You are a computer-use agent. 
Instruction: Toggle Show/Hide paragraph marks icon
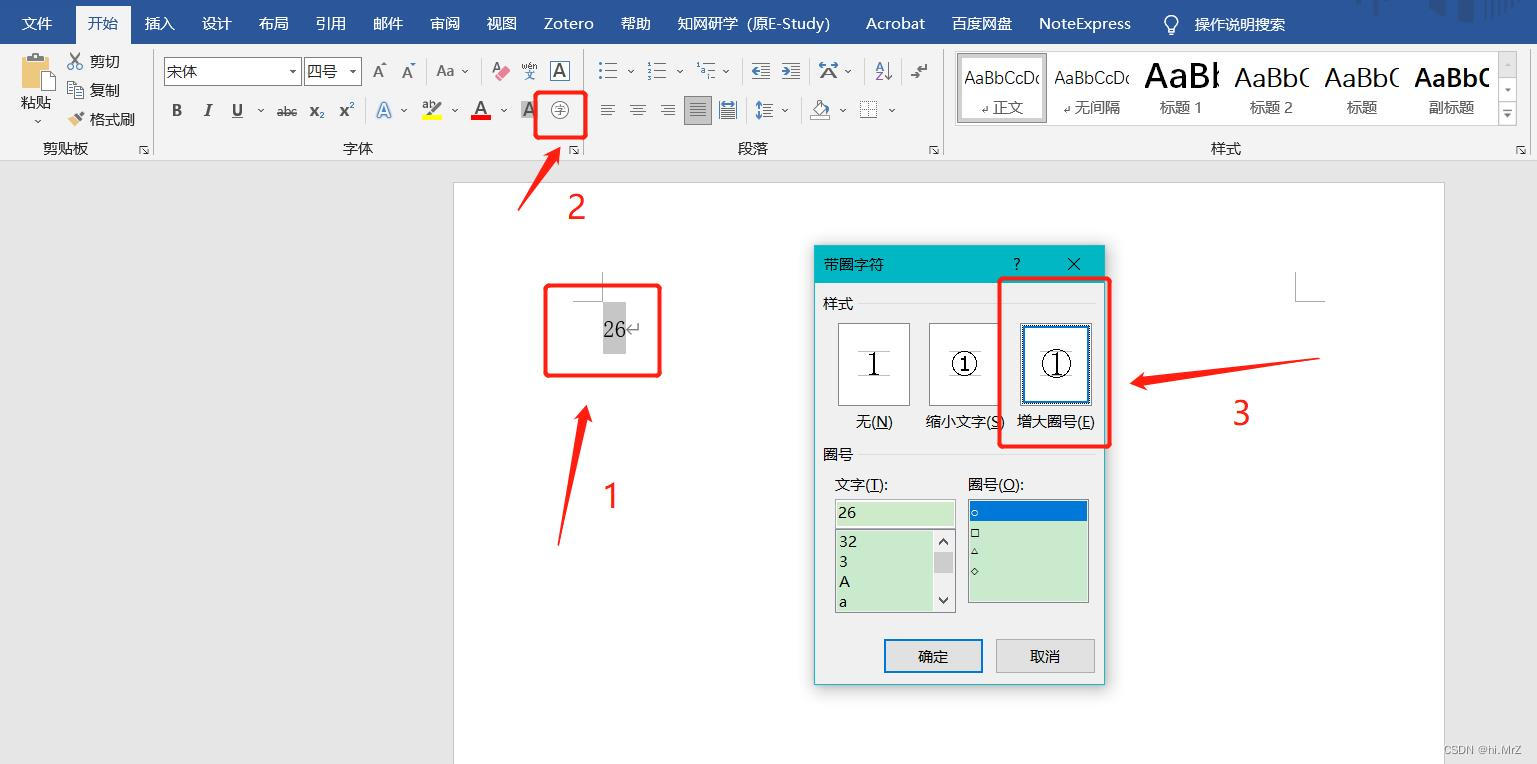920,71
